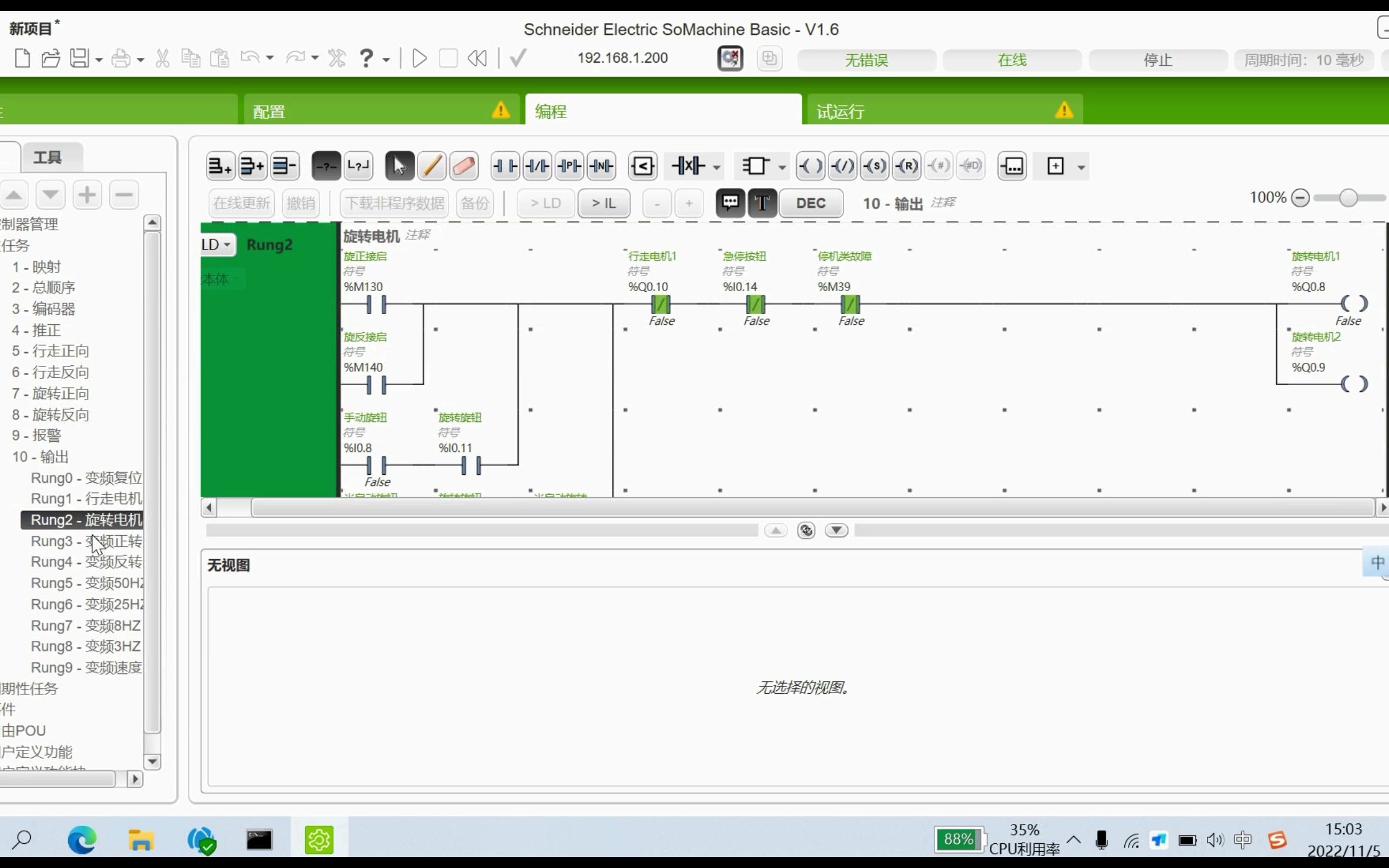Viewport: 1389px width, 868px height.
Task: Open the LD language dropdown on Rung2
Action: pyautogui.click(x=217, y=245)
